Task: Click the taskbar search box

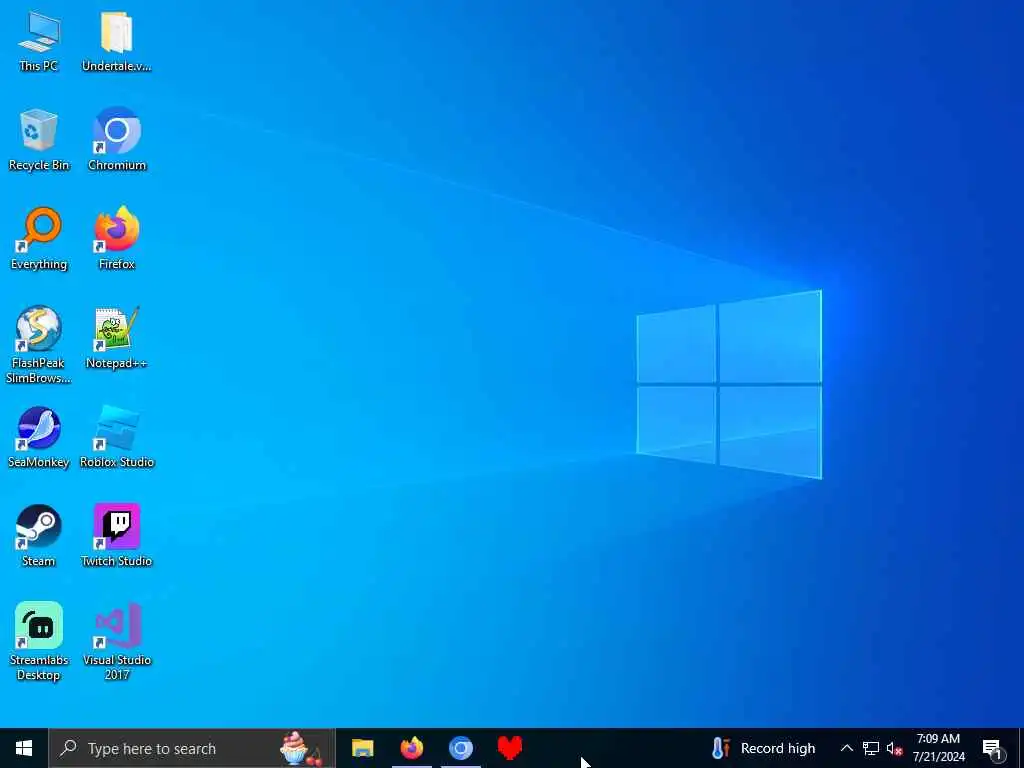Action: [192, 748]
